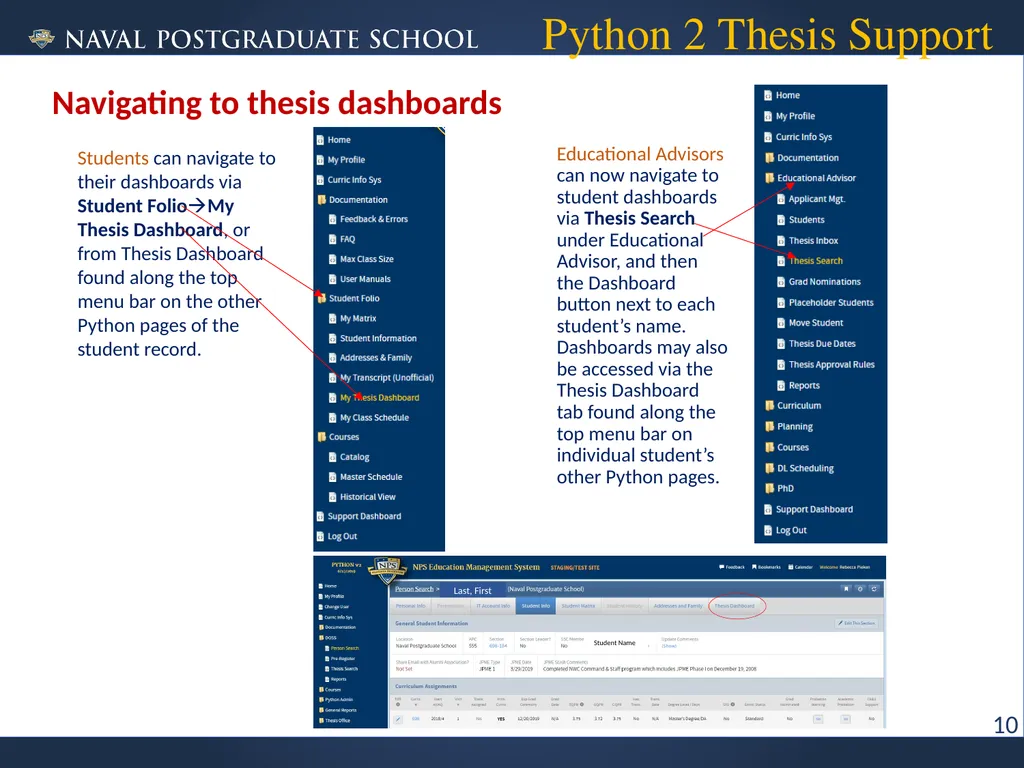
Task: Click Welcome Rebecca Pieken in the header
Action: coord(844,568)
